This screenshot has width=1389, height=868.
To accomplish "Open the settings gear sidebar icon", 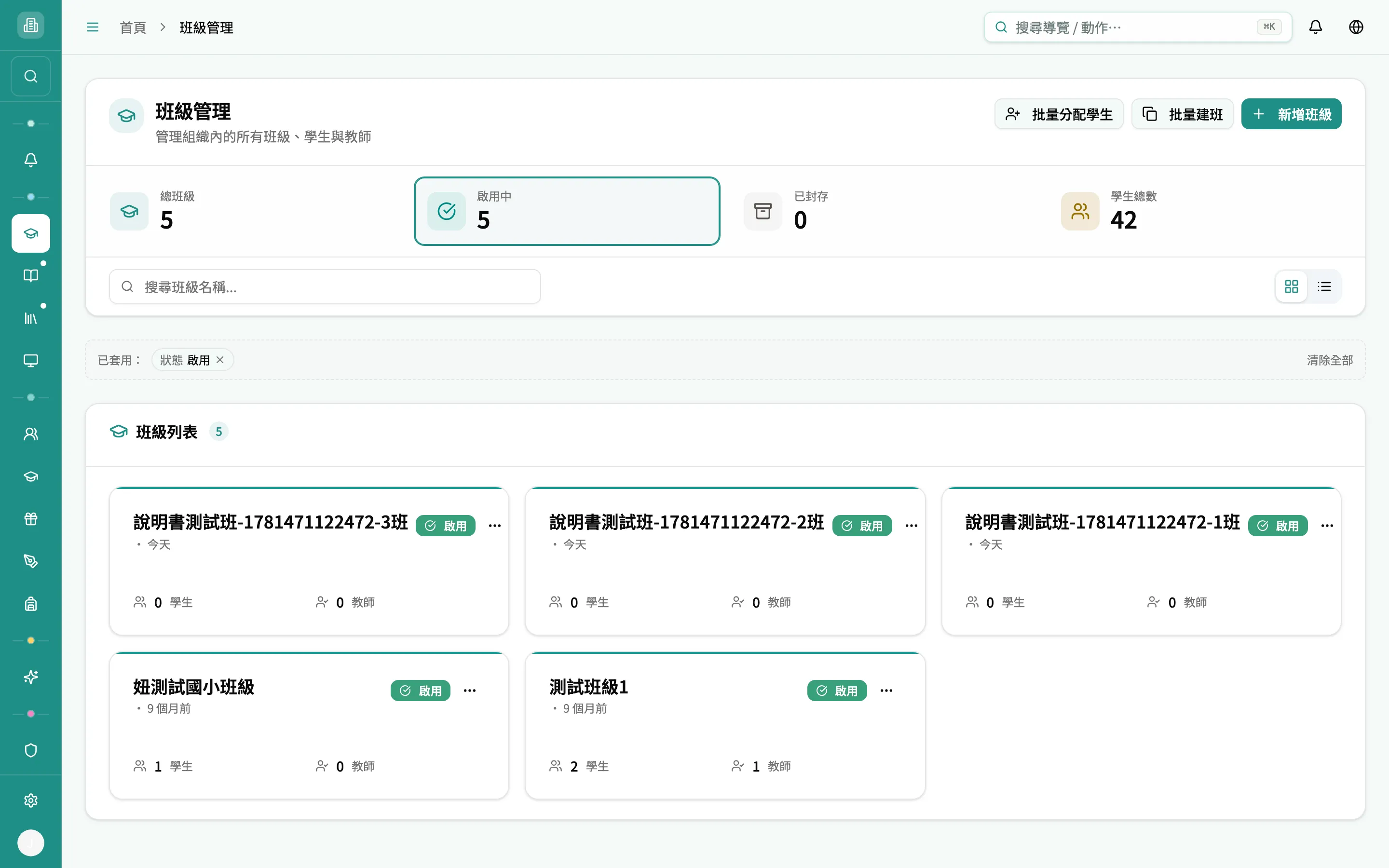I will coord(30,800).
